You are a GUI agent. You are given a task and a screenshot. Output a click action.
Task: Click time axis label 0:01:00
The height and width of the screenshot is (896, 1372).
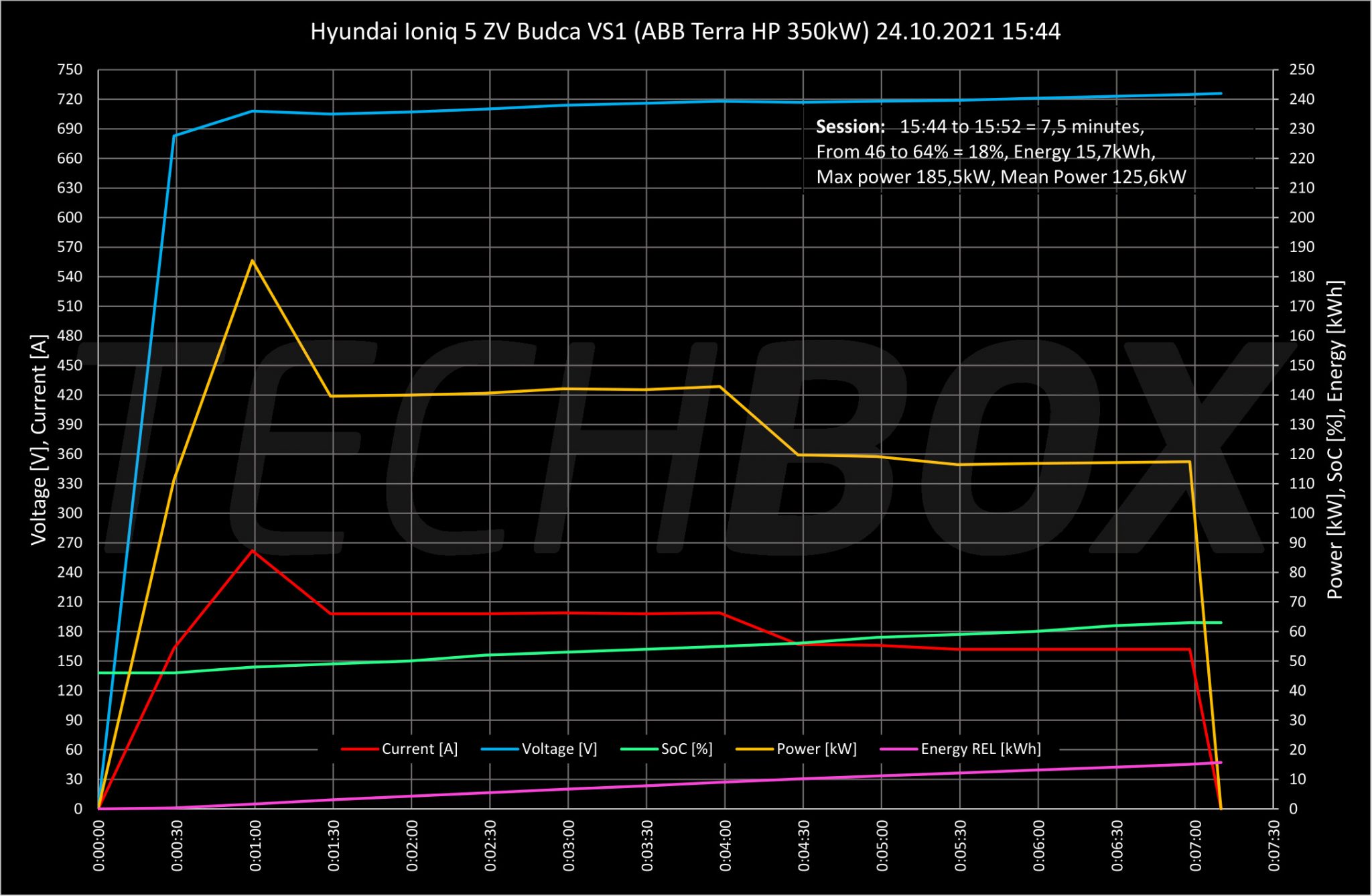point(255,846)
